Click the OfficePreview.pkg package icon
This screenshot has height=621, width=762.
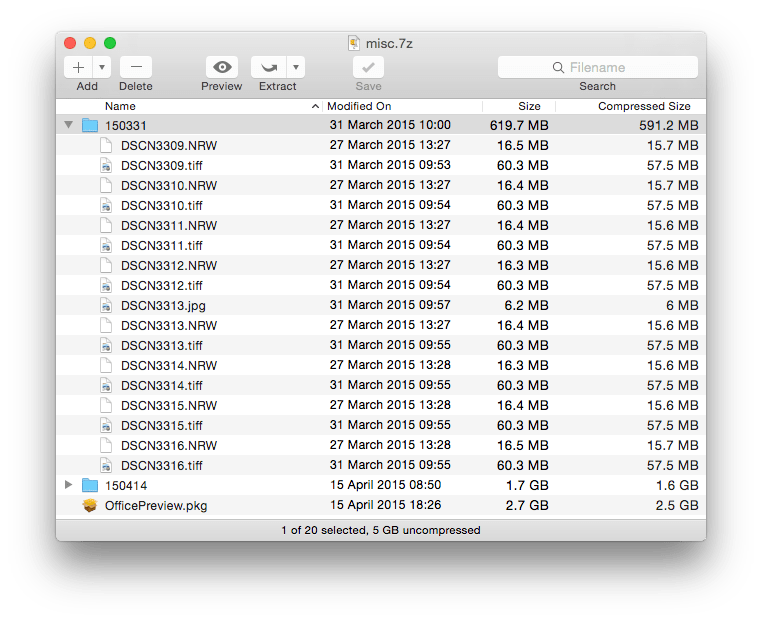tap(90, 505)
